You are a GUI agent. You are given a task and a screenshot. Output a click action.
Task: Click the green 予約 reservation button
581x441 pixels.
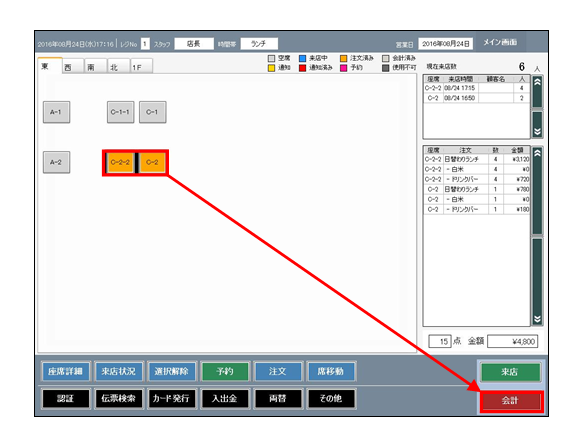225,371
